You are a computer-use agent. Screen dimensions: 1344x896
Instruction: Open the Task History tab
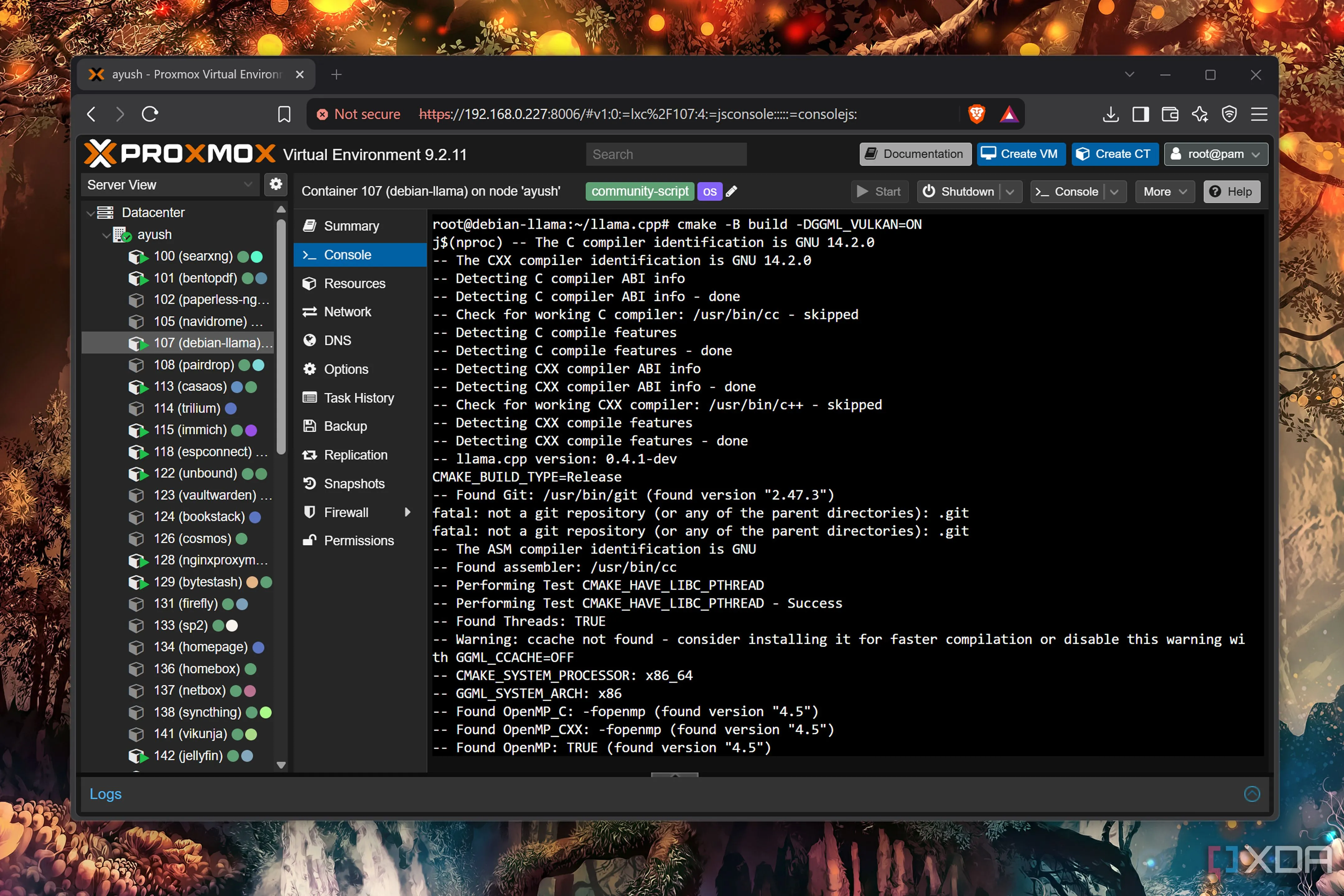point(360,398)
